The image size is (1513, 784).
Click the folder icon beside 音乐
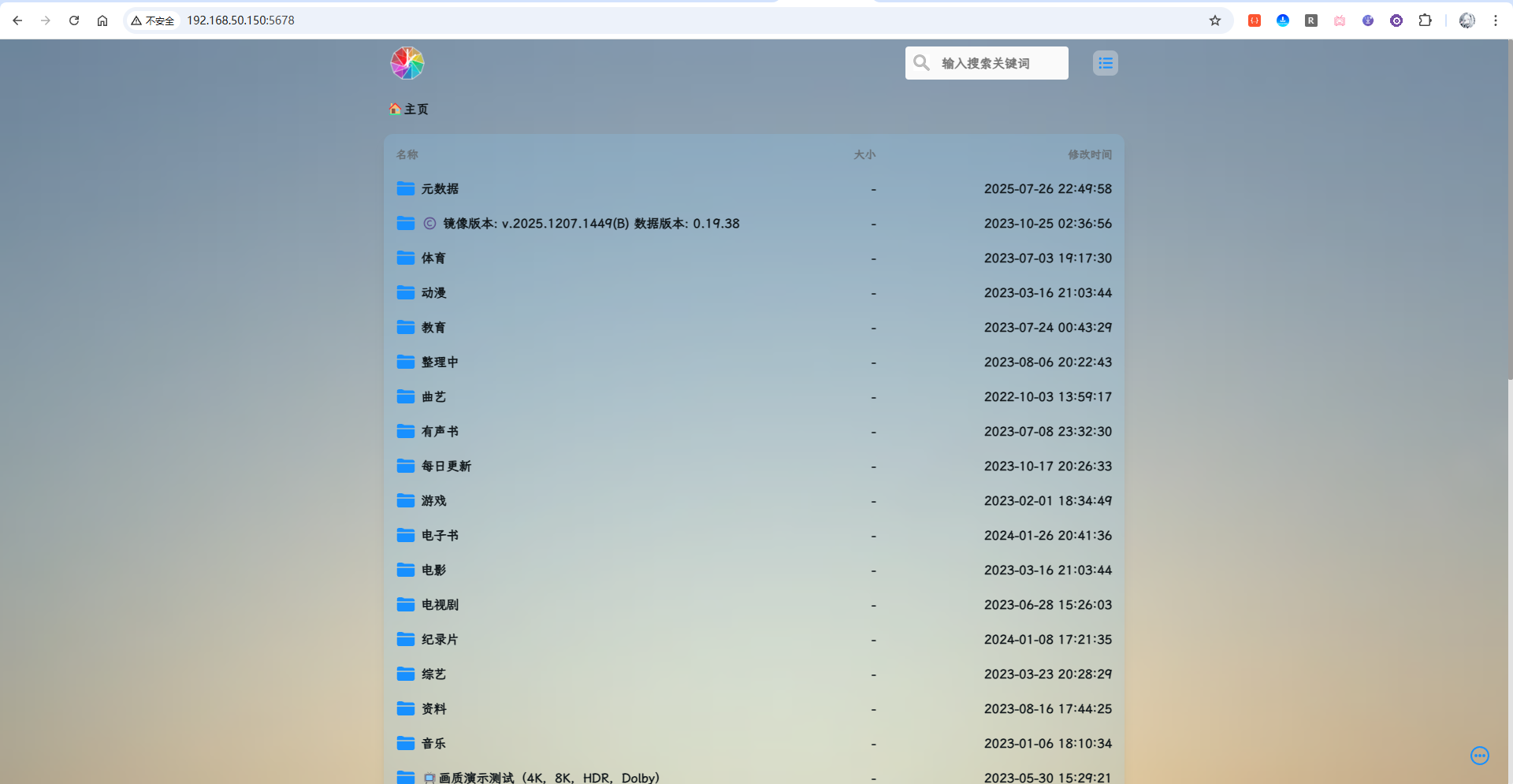click(x=406, y=743)
